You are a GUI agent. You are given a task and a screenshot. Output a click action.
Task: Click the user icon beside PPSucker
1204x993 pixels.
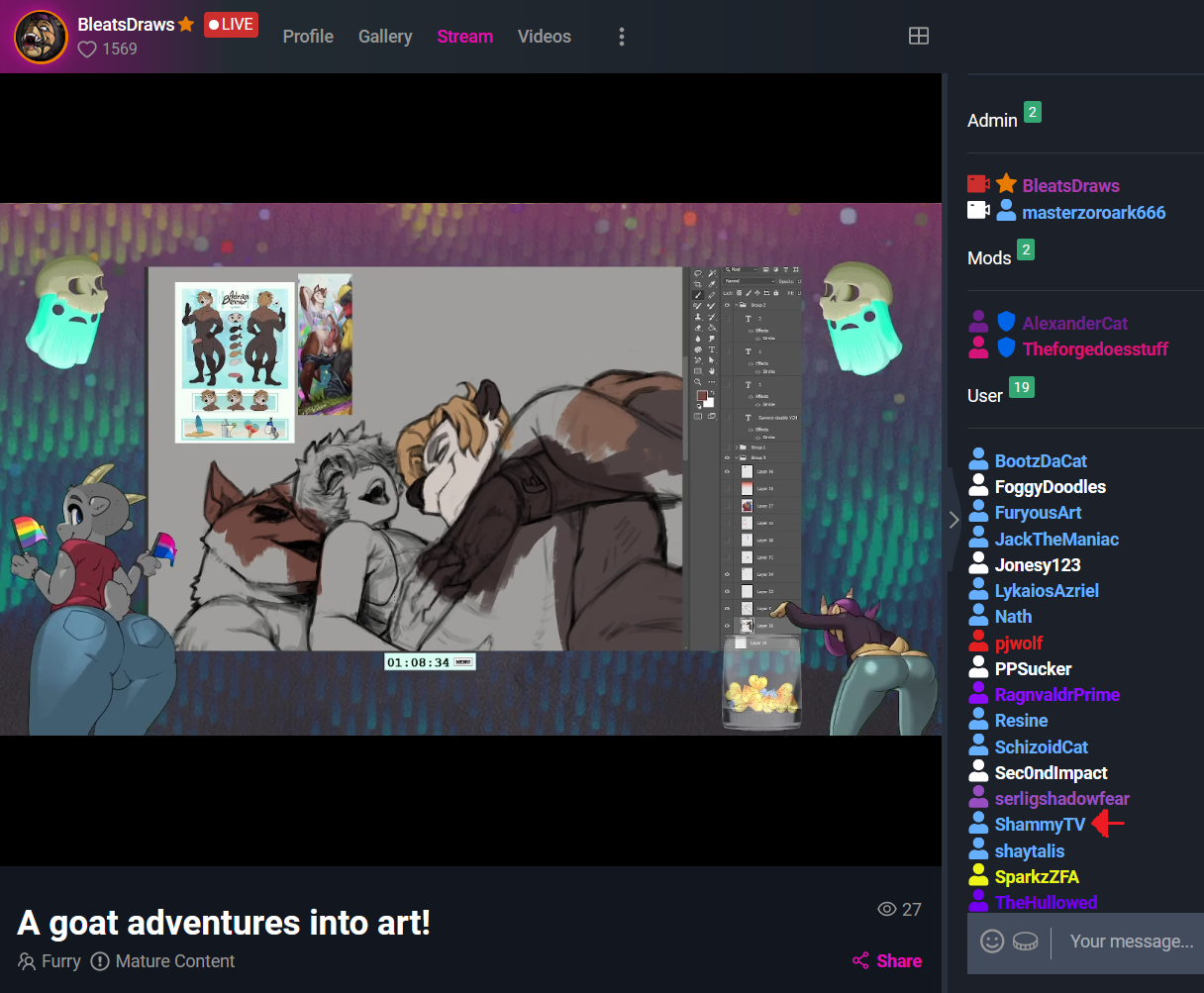[978, 667]
